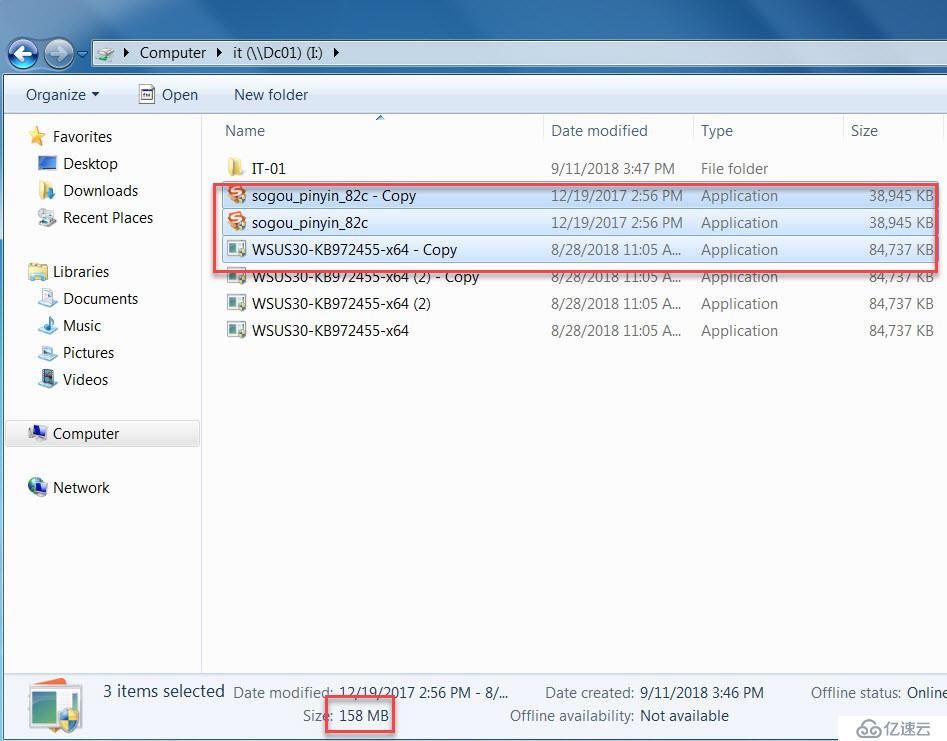Select the last file WSUS30-KB972455-x64

(x=330, y=330)
